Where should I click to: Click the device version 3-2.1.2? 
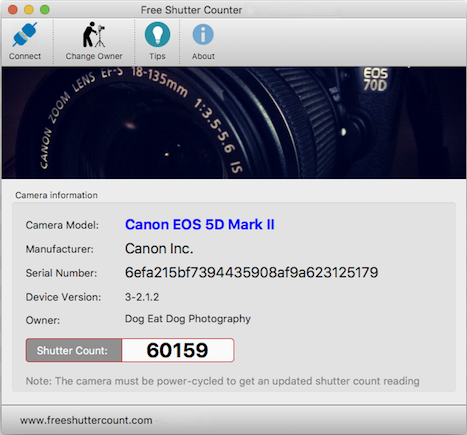tap(142, 297)
